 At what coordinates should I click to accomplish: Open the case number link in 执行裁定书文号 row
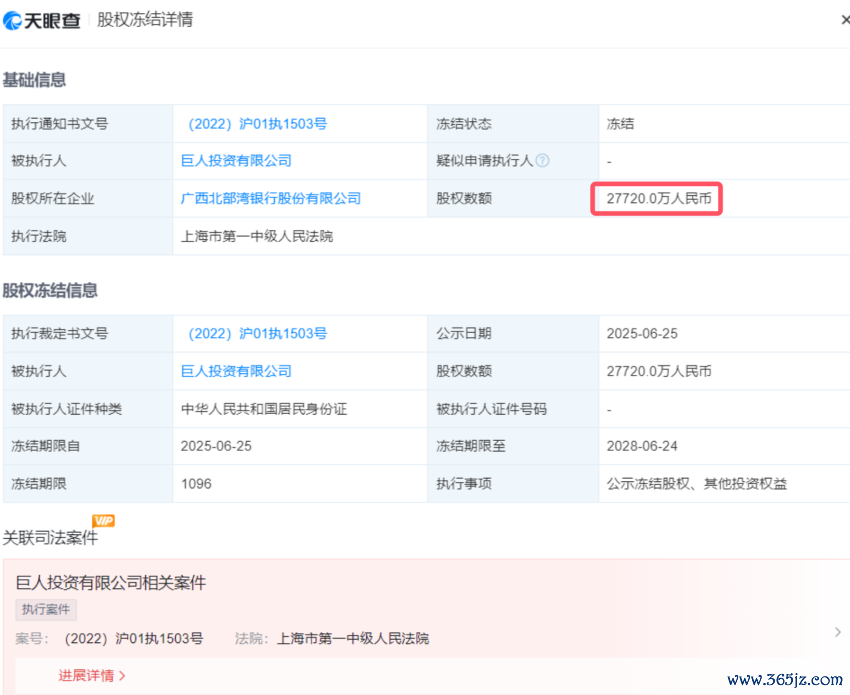257,334
